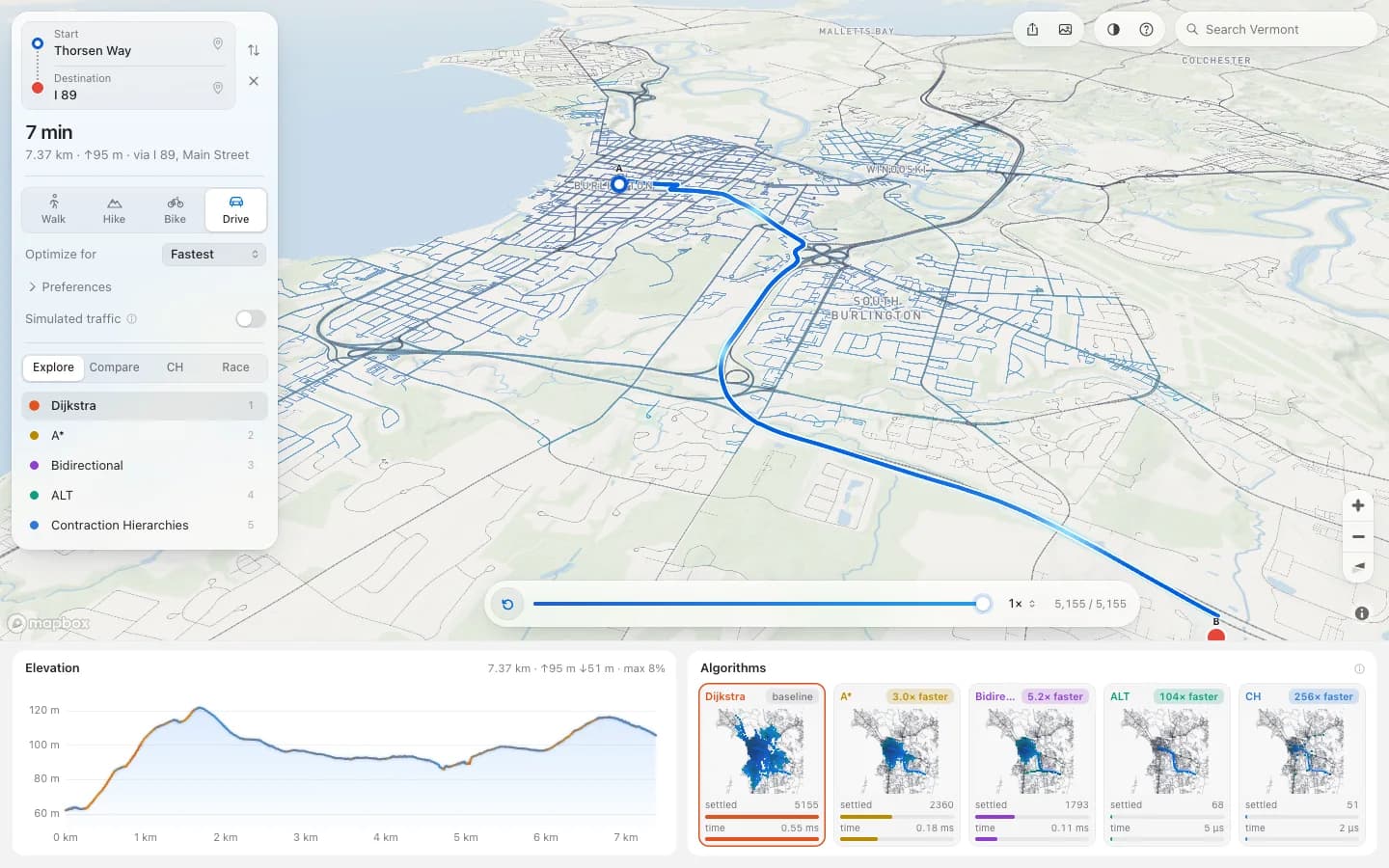Open the CH 256× faster card
The image size is (1389, 868).
[x=1302, y=765]
